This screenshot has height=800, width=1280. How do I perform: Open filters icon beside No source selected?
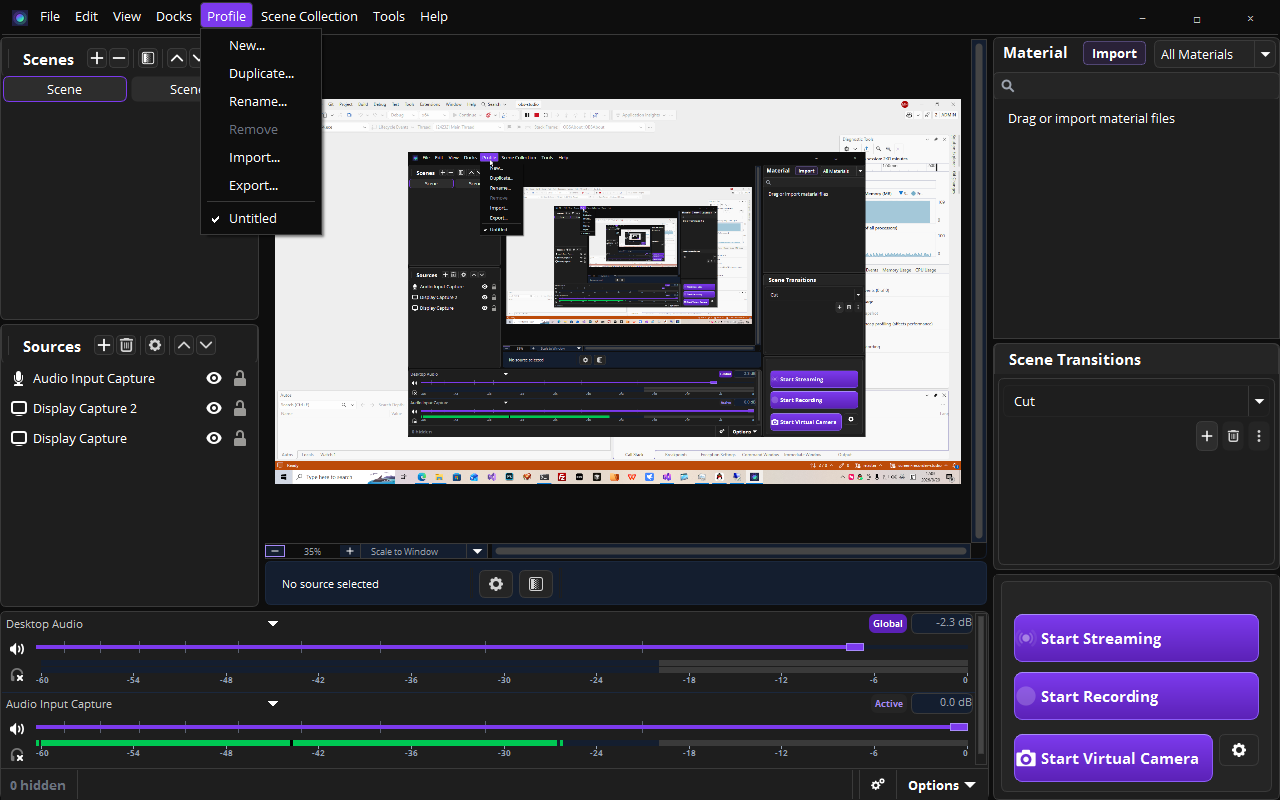[x=536, y=584]
